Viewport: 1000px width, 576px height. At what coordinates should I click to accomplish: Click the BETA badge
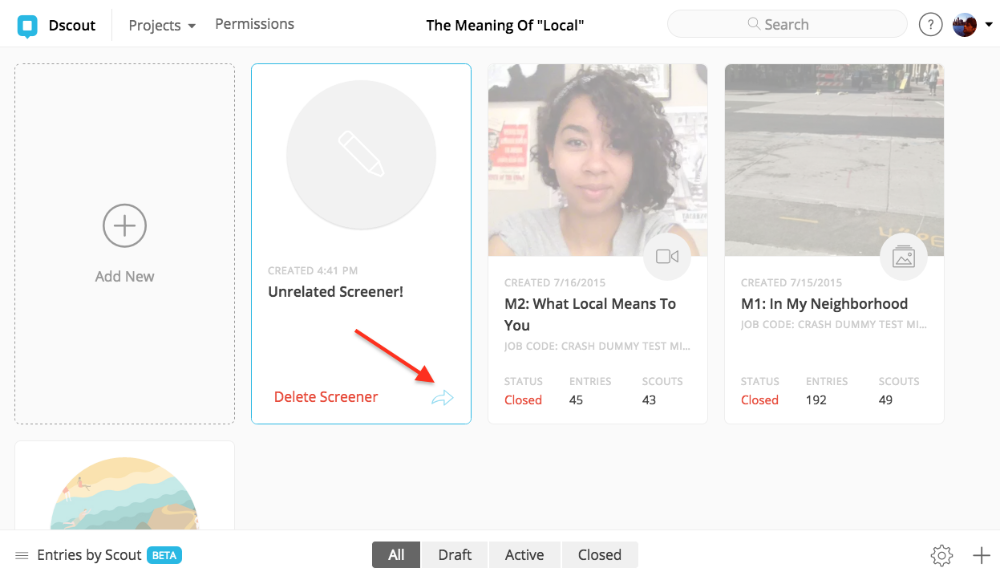(165, 555)
